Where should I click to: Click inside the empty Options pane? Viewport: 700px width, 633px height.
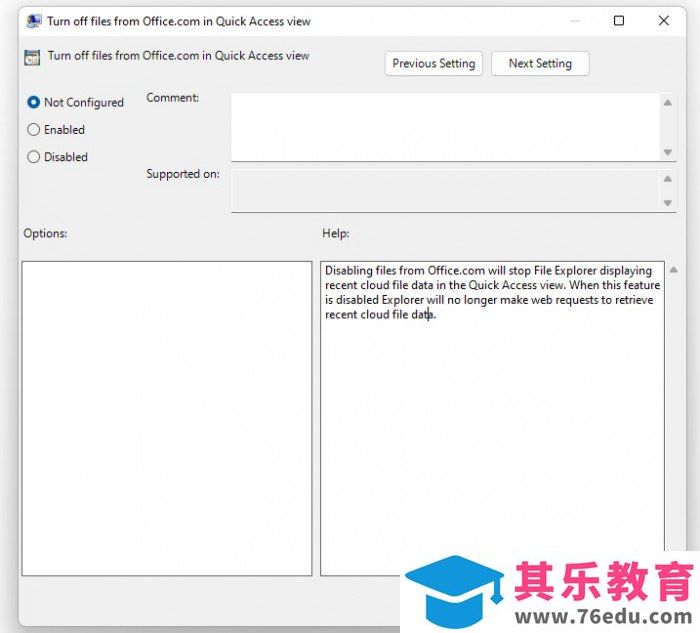click(167, 418)
